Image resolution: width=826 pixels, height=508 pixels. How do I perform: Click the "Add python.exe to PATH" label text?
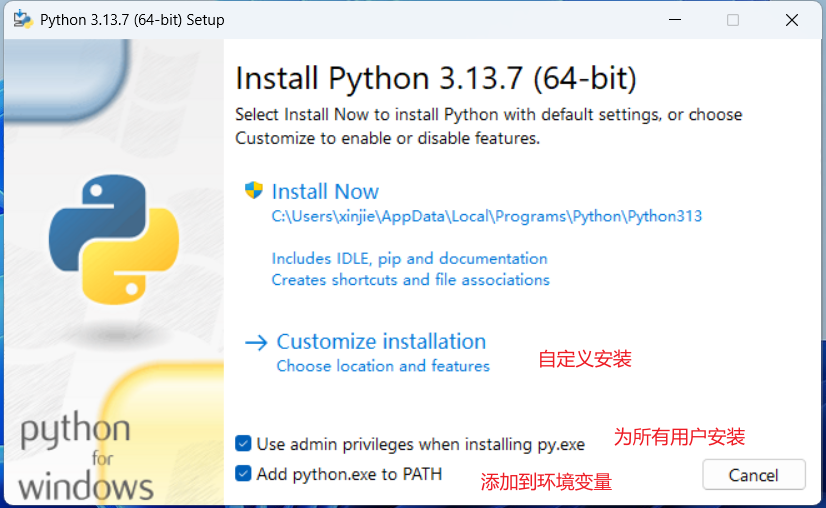pyautogui.click(x=349, y=474)
